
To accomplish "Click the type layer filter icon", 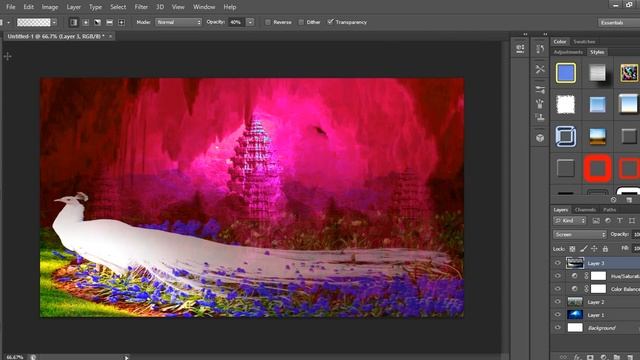I will (x=620, y=221).
